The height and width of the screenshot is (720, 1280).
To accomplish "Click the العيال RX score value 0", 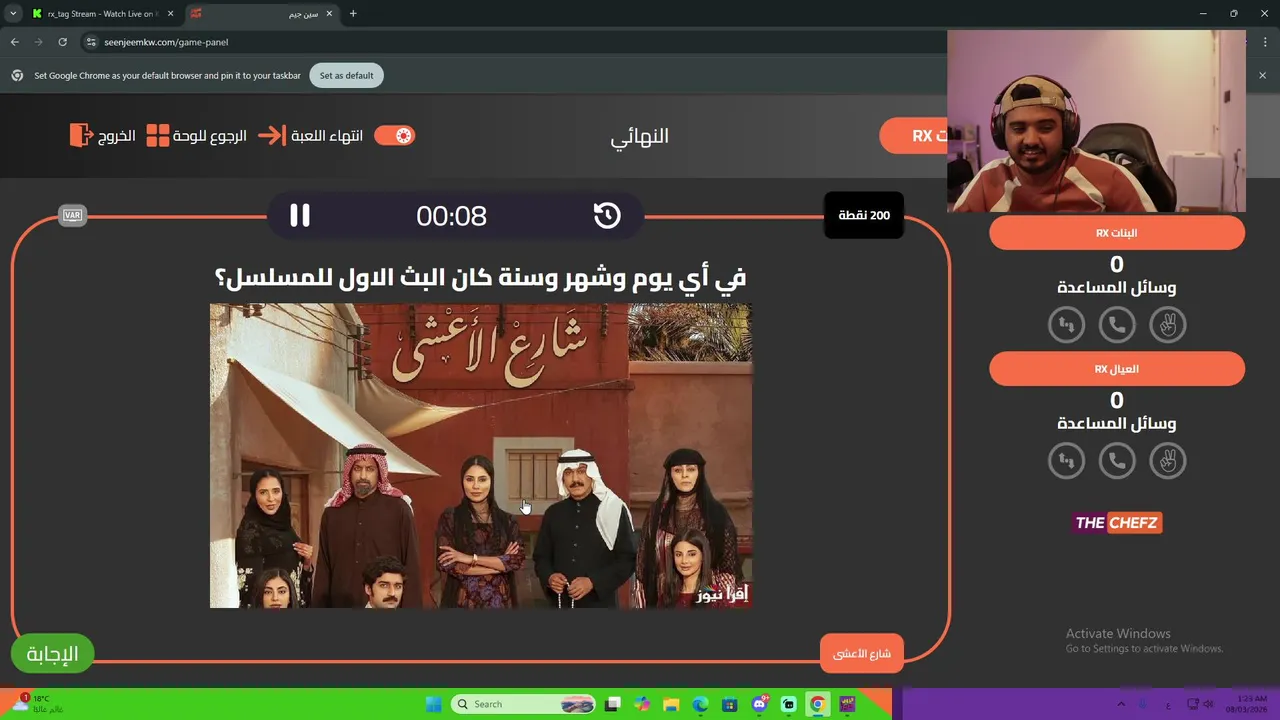I will (1117, 400).
